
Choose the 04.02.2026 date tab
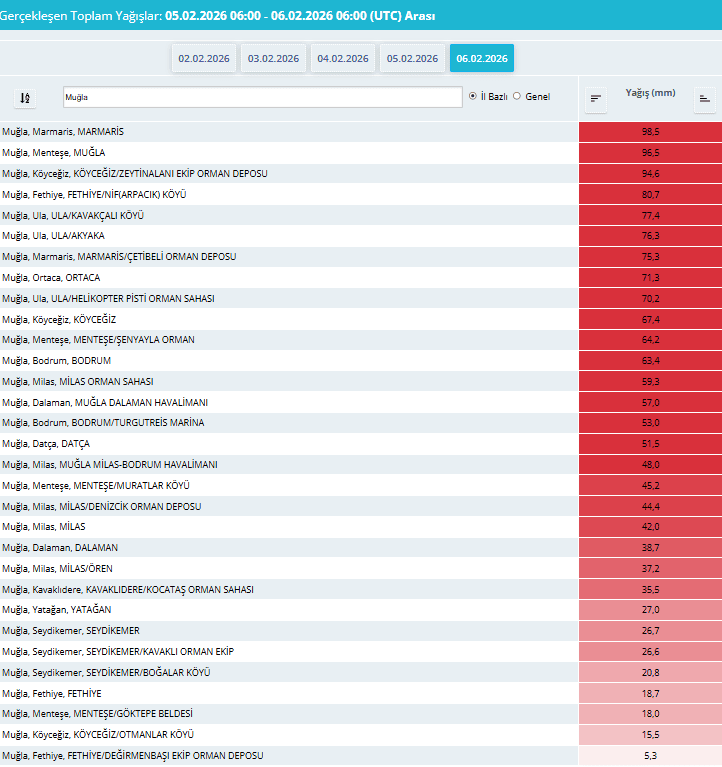343,59
